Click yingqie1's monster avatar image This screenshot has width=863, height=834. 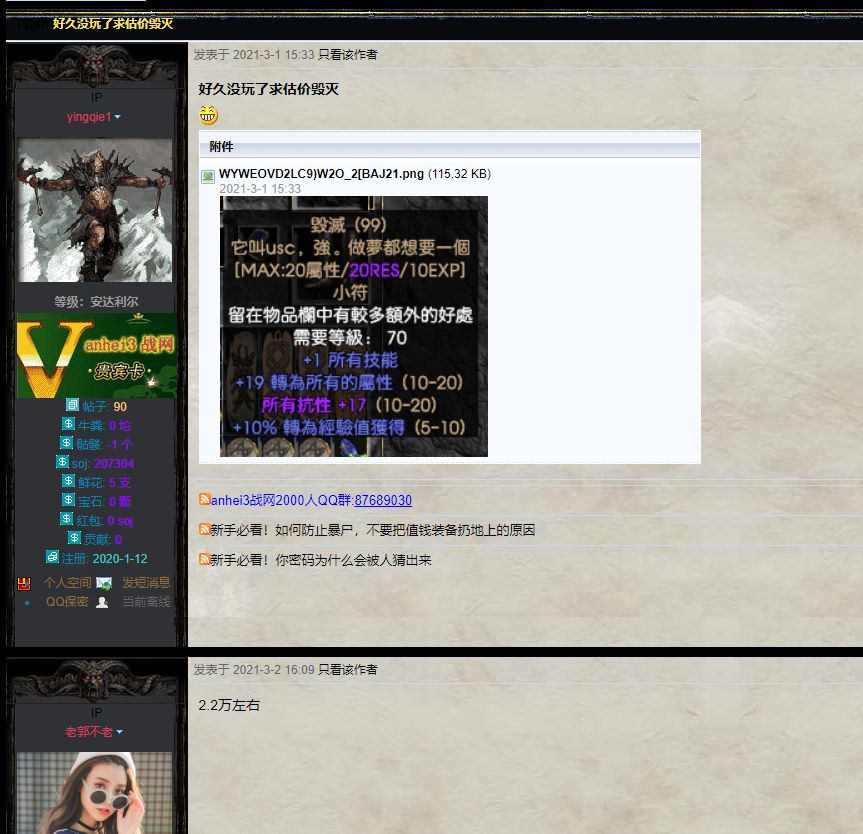(x=95, y=210)
